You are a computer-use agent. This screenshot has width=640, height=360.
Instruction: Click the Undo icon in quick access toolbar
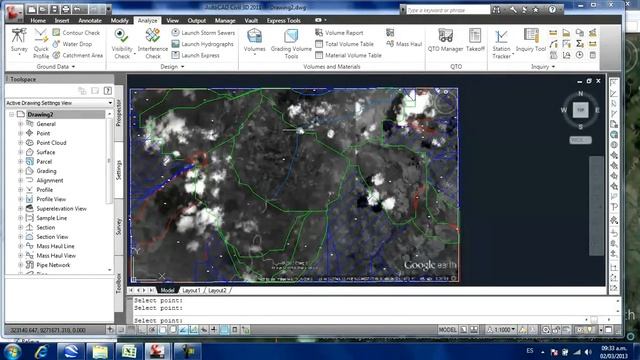coord(77,9)
